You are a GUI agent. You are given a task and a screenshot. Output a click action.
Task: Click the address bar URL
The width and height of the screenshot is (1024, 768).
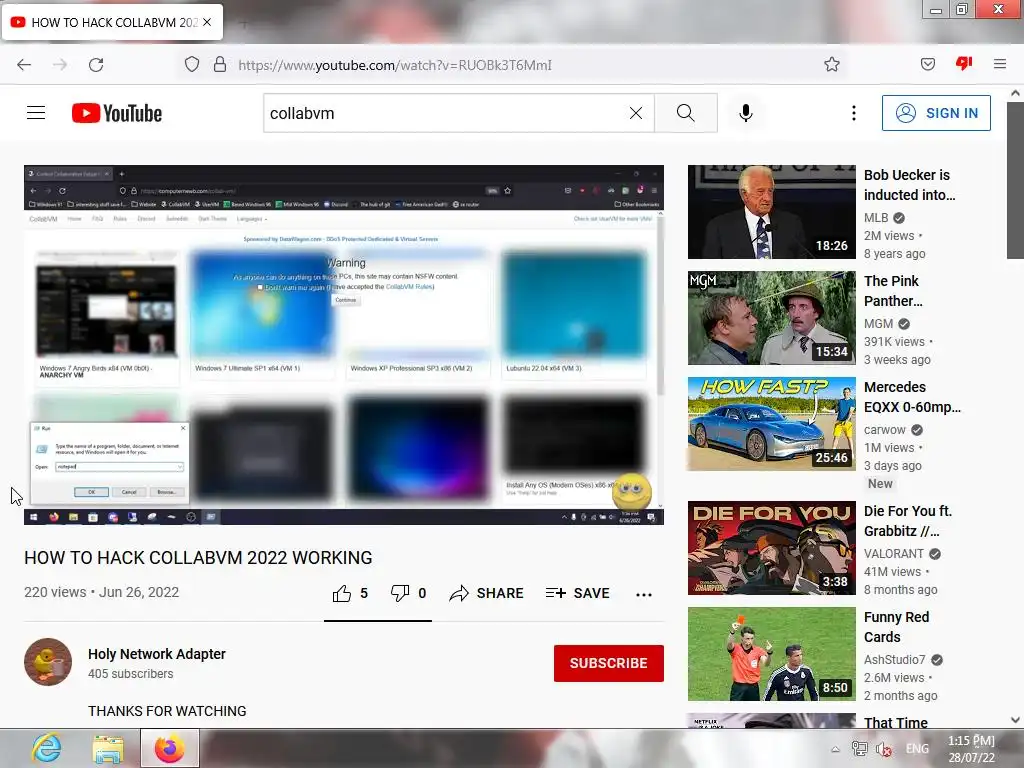pos(394,65)
